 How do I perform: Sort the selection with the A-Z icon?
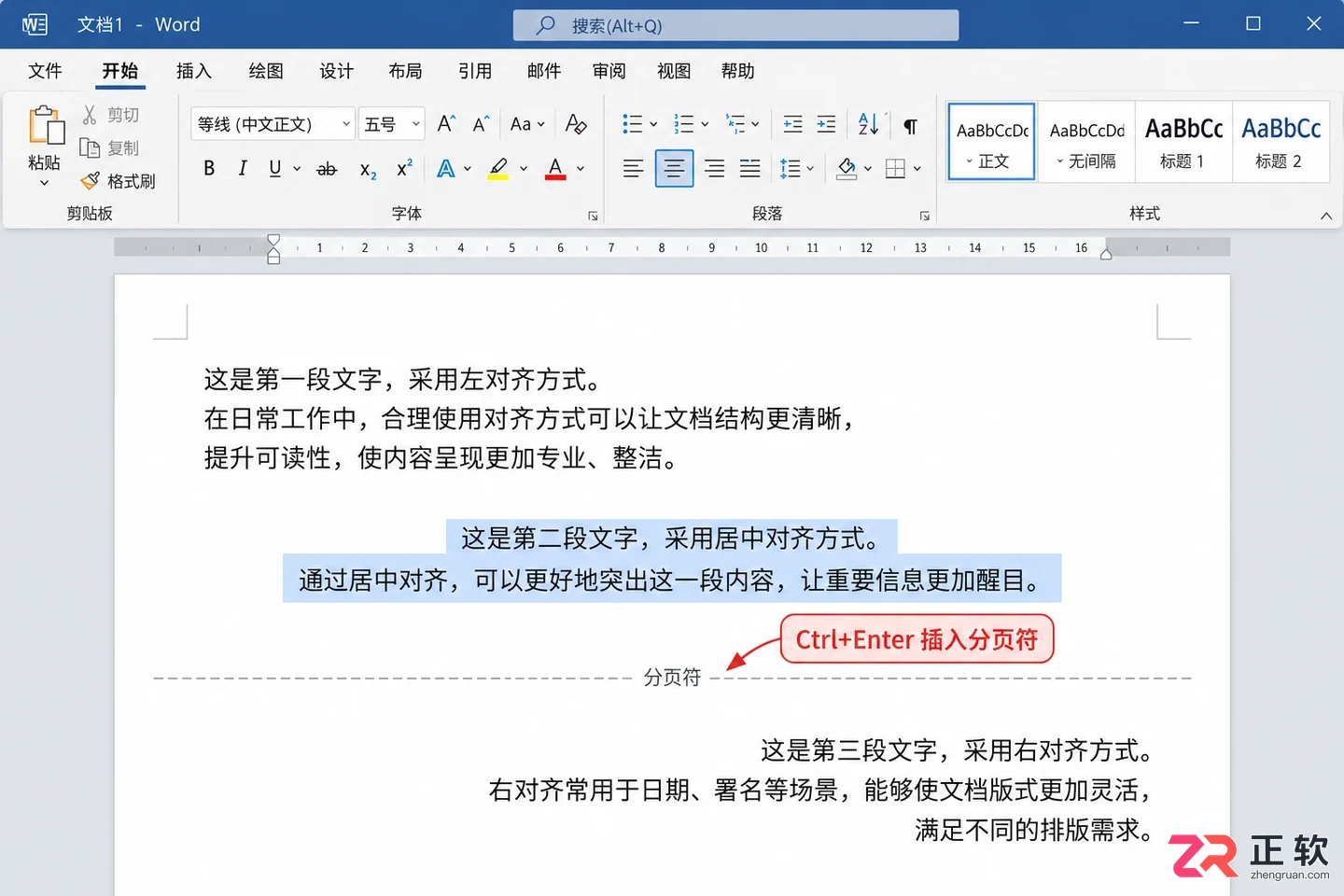[x=868, y=124]
